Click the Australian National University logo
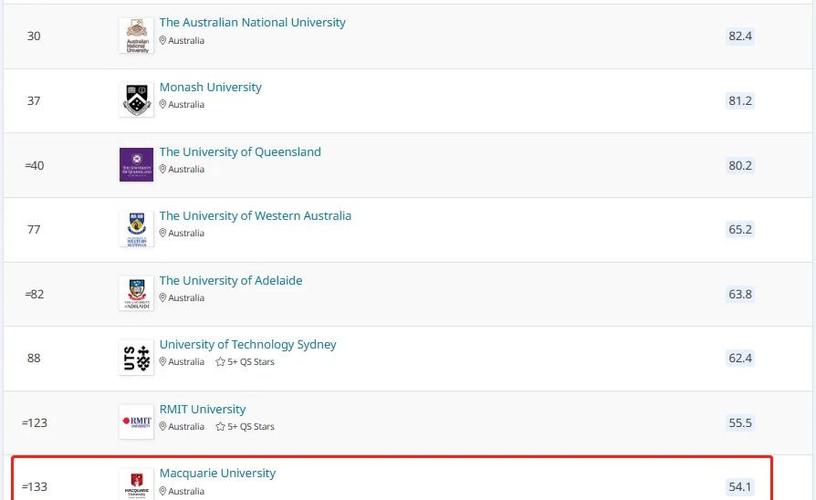 (136, 36)
